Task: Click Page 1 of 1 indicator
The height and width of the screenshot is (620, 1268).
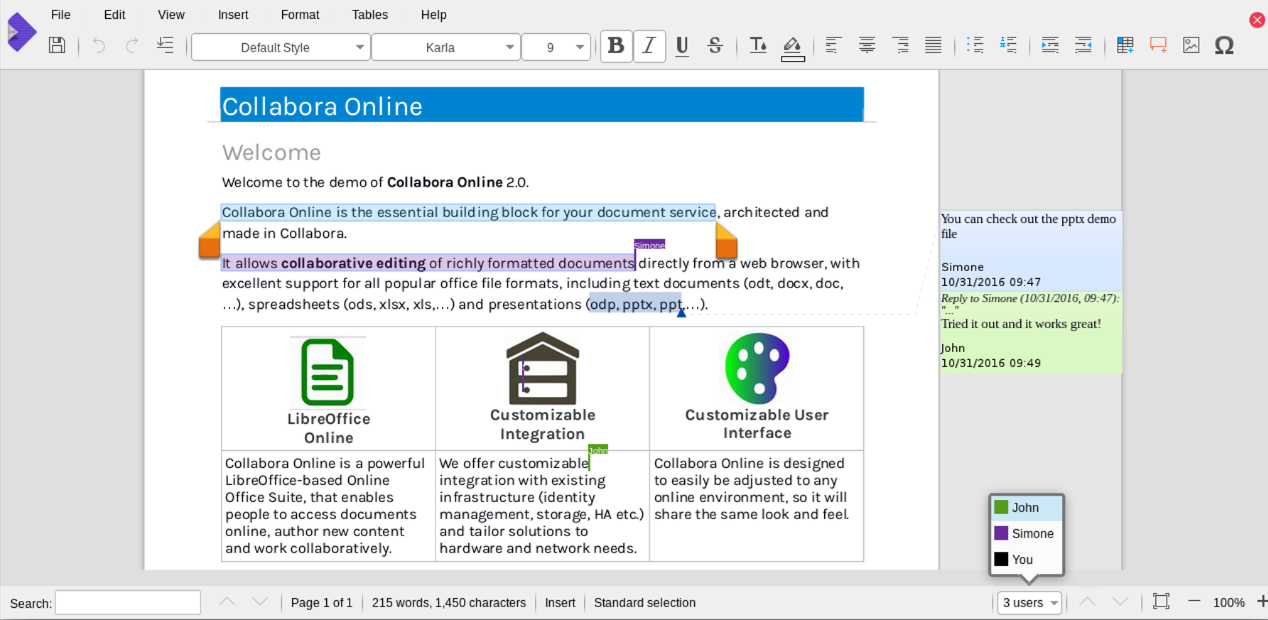Action: pyautogui.click(x=322, y=603)
